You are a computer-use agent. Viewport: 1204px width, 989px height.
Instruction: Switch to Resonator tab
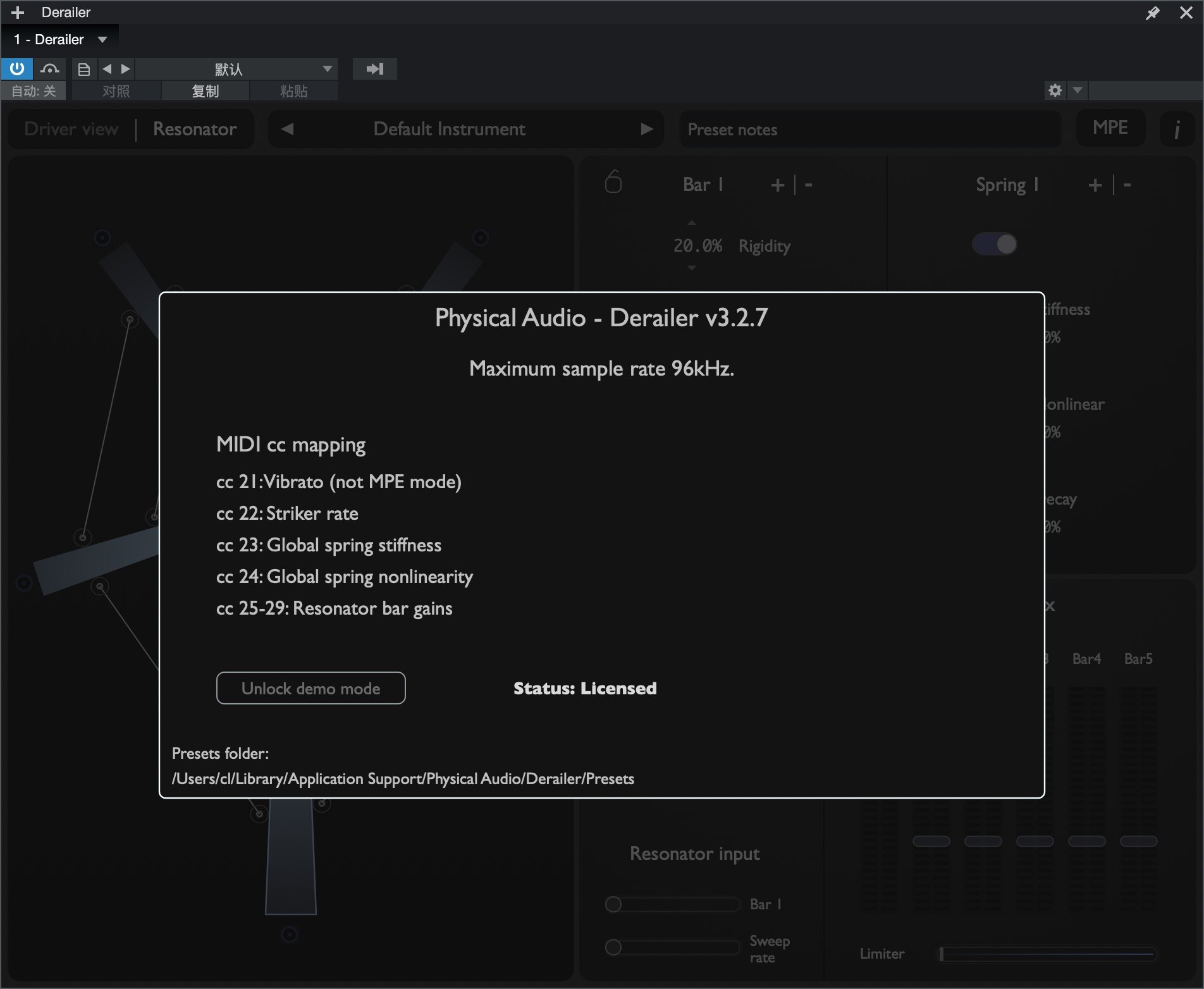point(195,129)
